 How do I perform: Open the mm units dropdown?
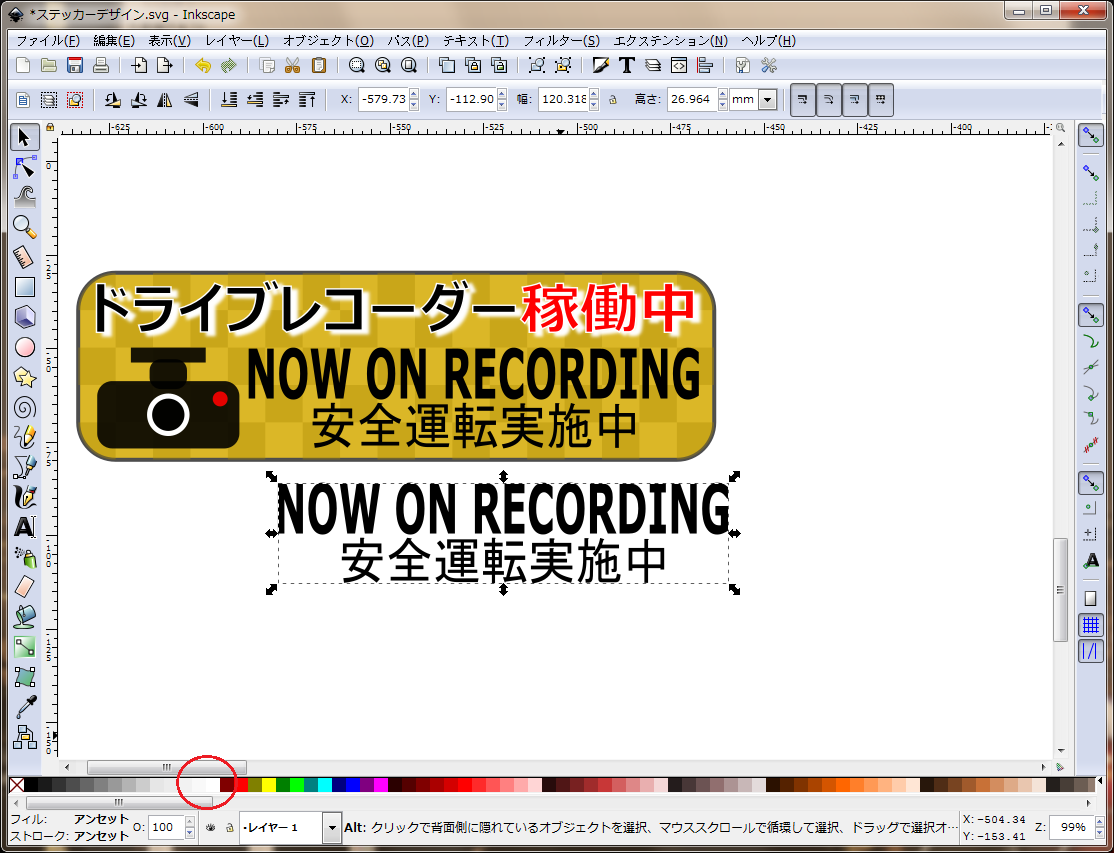pyautogui.click(x=767, y=100)
